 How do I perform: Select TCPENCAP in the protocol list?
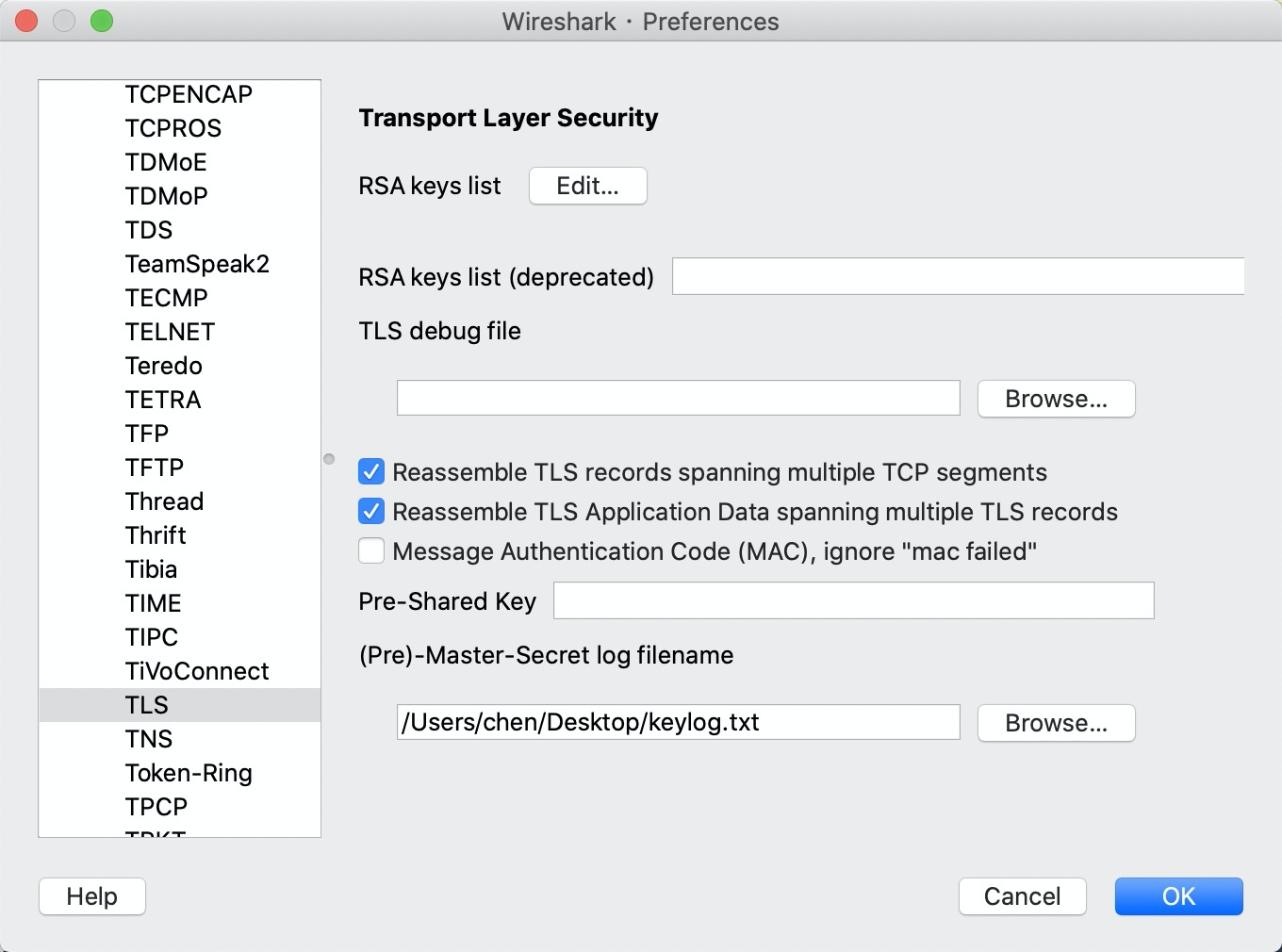179,94
